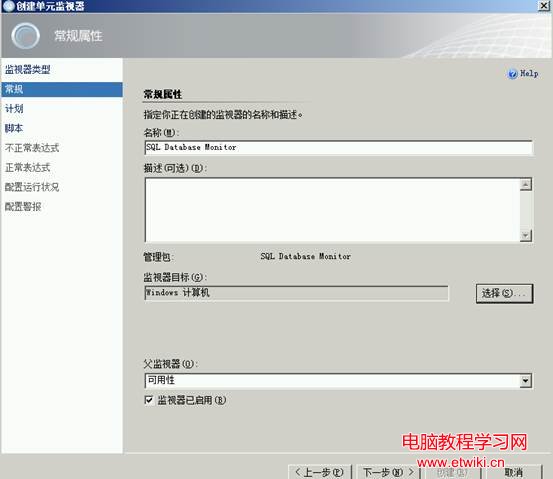
Task: Click the 取消 cancel button
Action: pyautogui.click(x=514, y=472)
